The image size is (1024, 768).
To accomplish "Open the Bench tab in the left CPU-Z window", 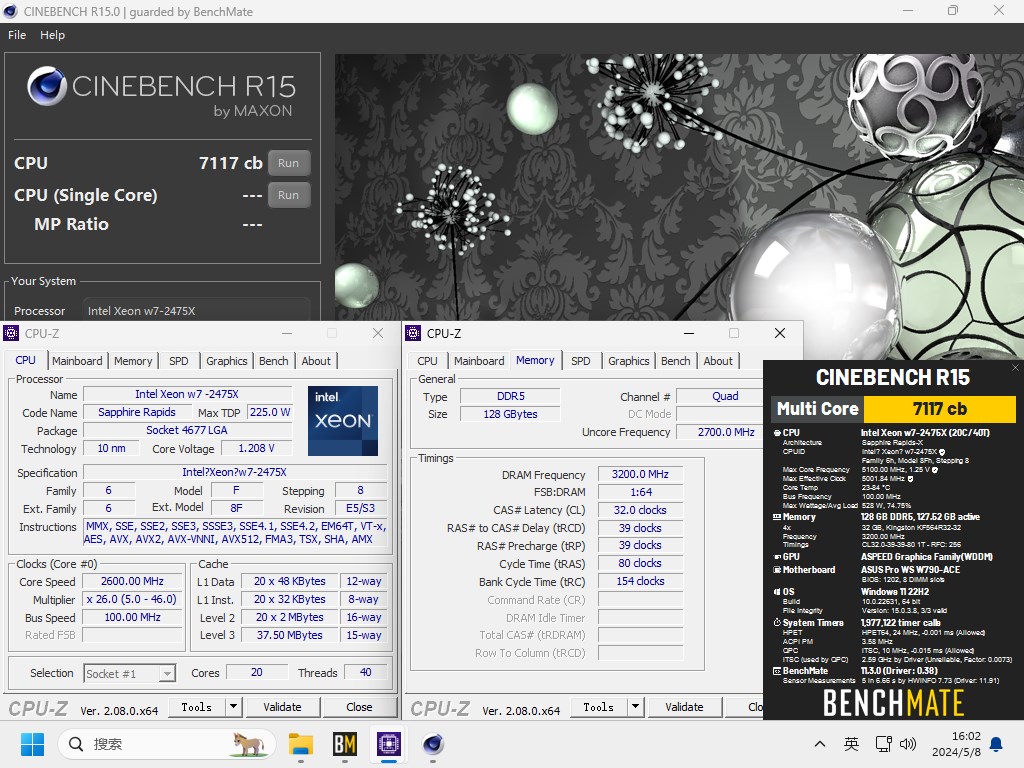I will coord(274,360).
